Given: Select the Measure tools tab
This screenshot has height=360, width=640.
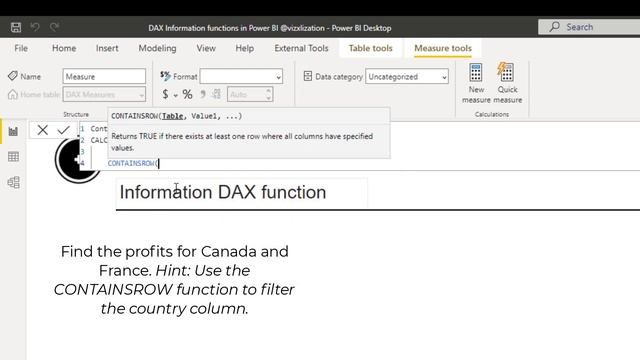Looking at the screenshot, I should coord(443,48).
